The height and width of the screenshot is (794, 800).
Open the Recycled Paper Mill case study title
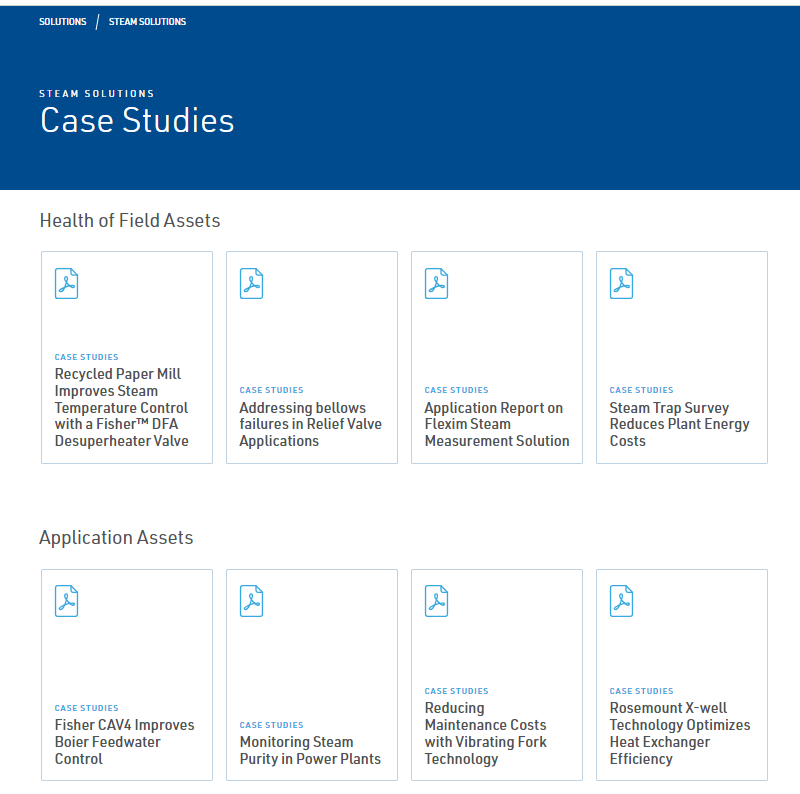[x=121, y=407]
